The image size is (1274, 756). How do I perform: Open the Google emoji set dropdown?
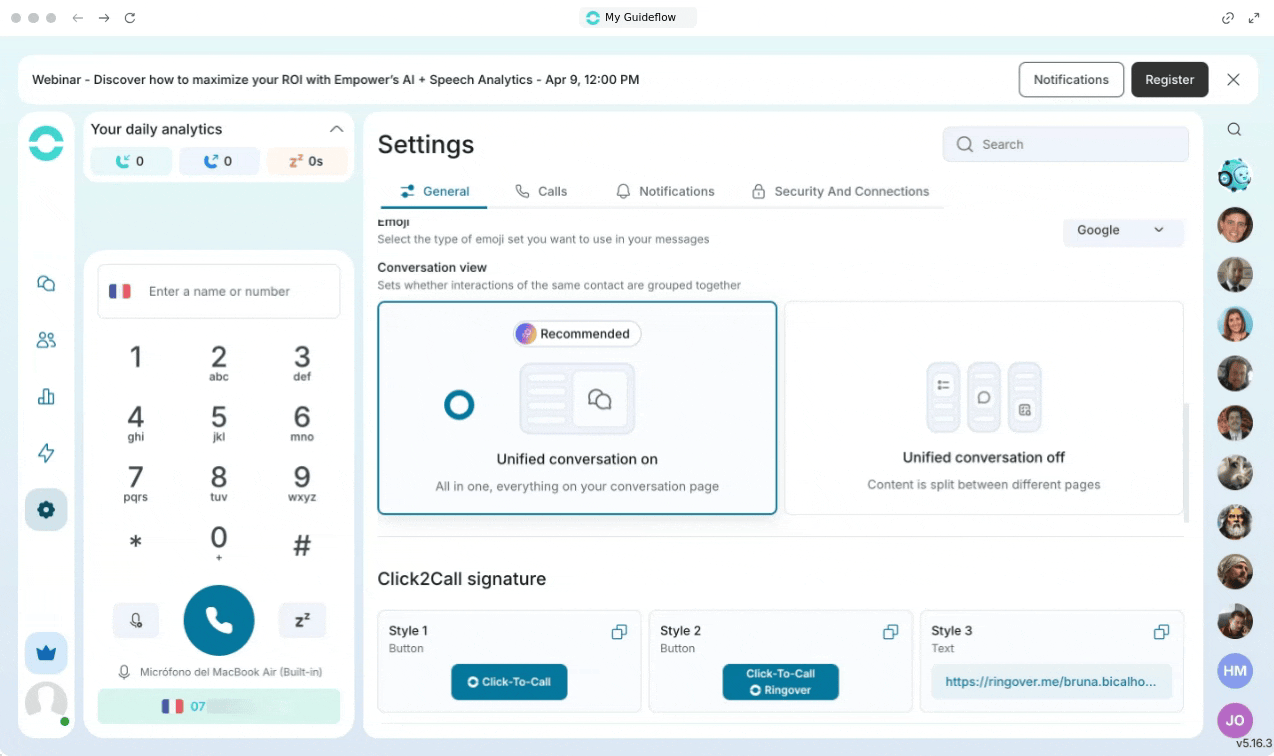(x=1122, y=230)
